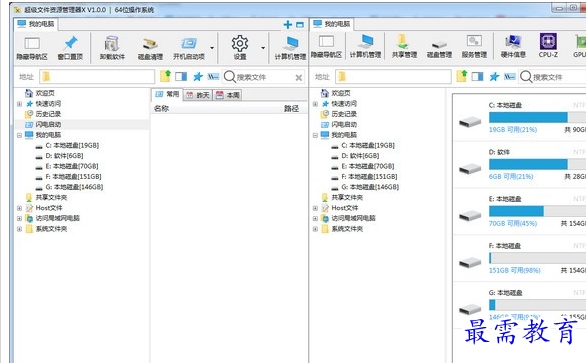586x363 pixels.
Task: Click right pane address input field
Action: [393, 77]
